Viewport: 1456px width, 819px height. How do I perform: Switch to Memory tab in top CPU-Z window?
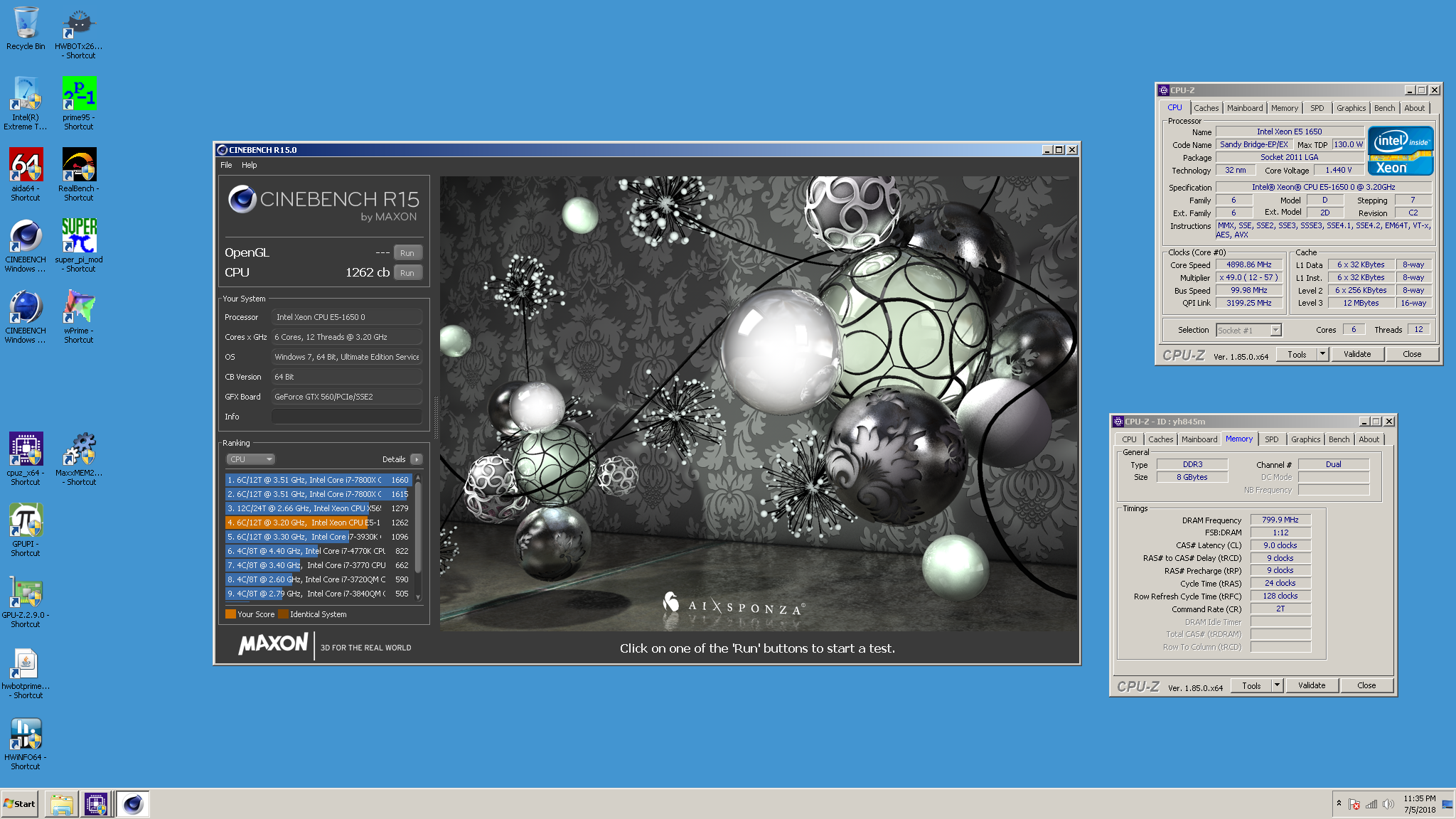1285,108
